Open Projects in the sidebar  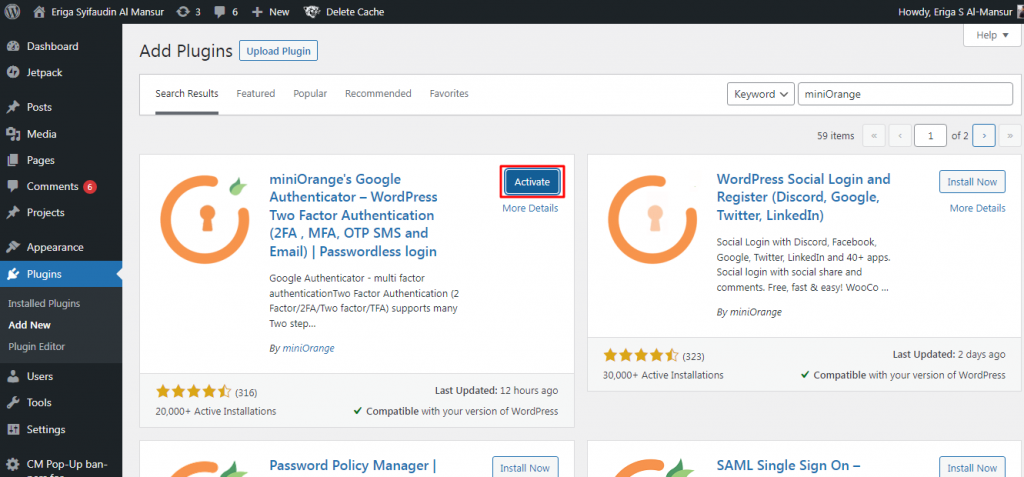pos(45,212)
